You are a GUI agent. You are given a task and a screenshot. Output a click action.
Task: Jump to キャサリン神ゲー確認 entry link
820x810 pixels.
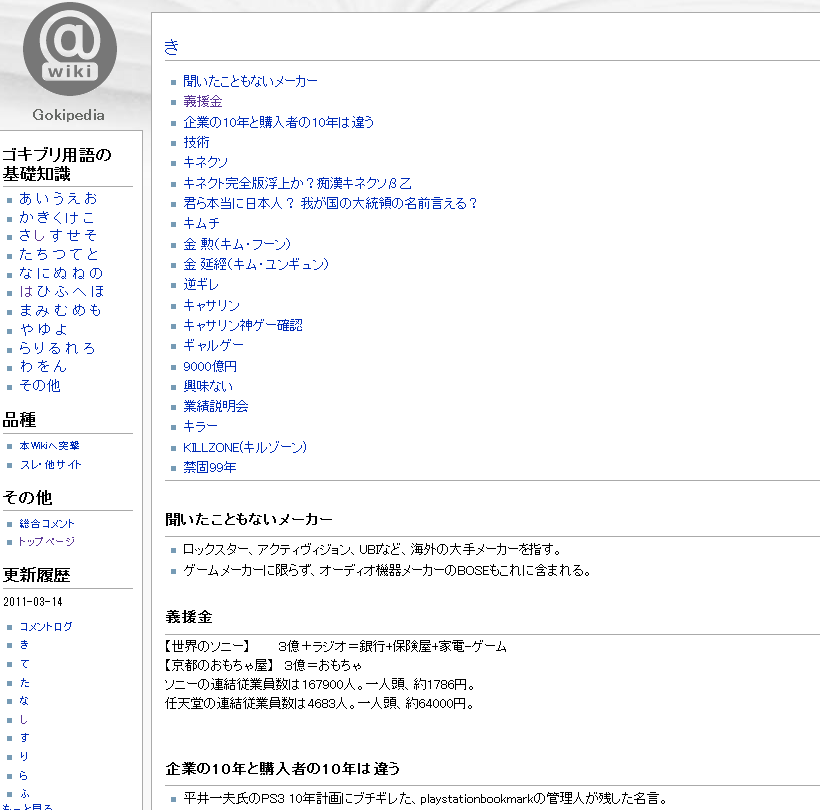(243, 325)
